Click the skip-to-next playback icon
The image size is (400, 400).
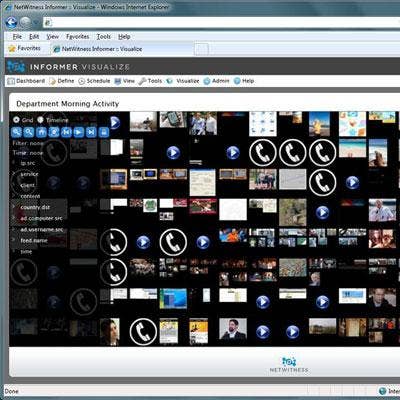click(91, 132)
